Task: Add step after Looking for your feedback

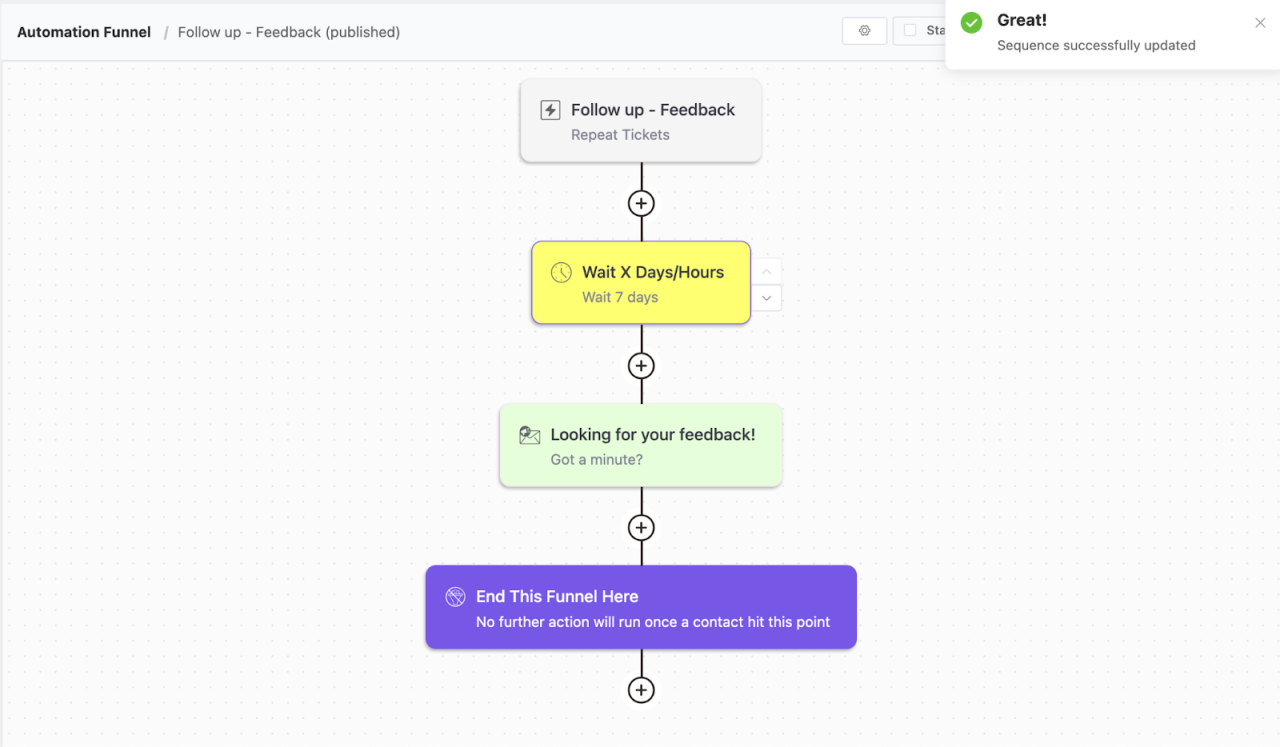Action: (x=641, y=528)
